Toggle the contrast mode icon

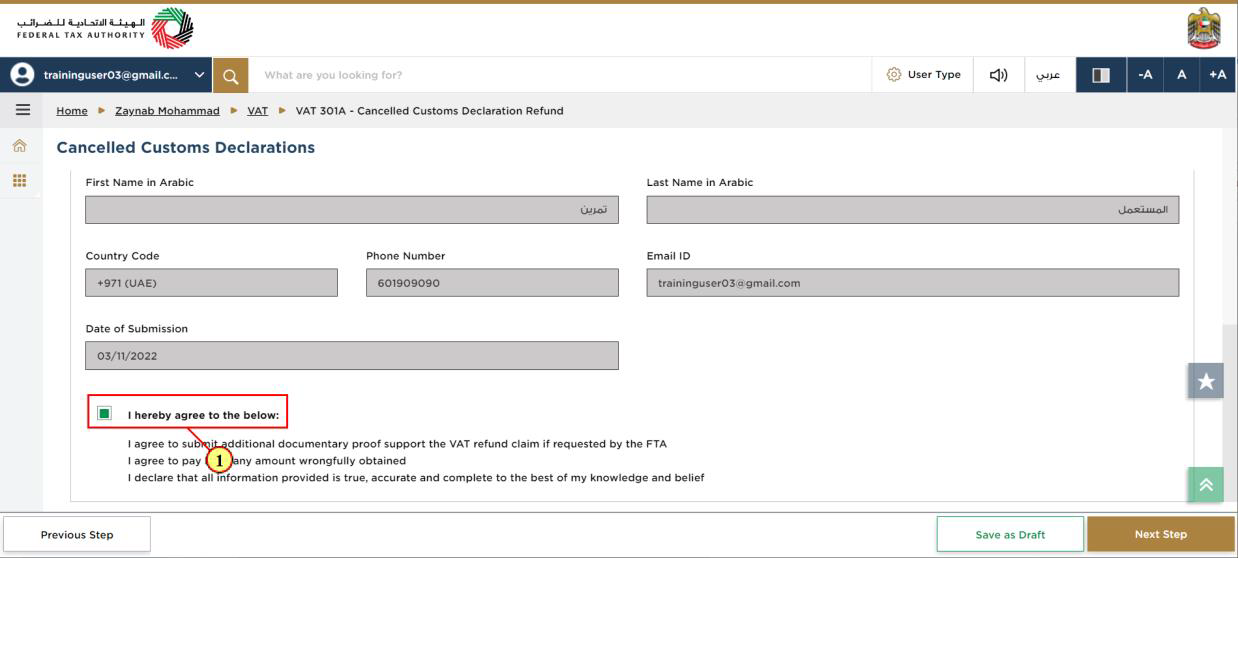coord(1101,75)
